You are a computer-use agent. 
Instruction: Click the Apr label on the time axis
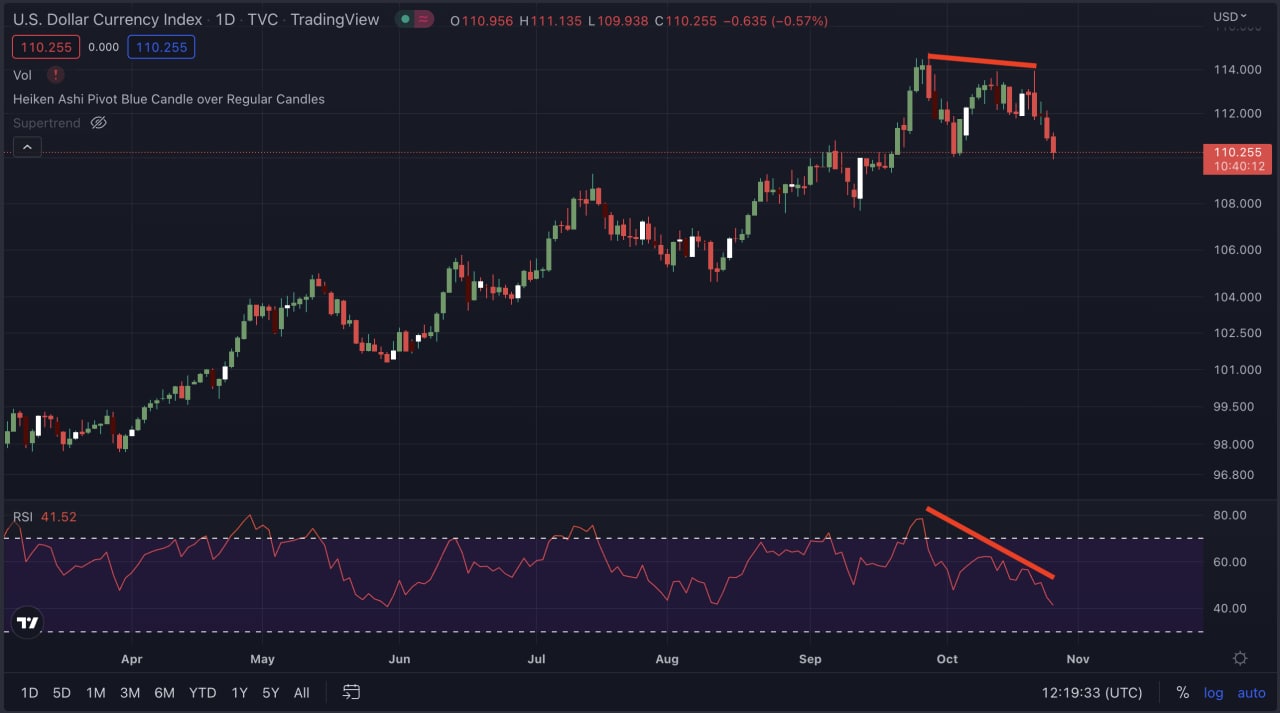131,659
